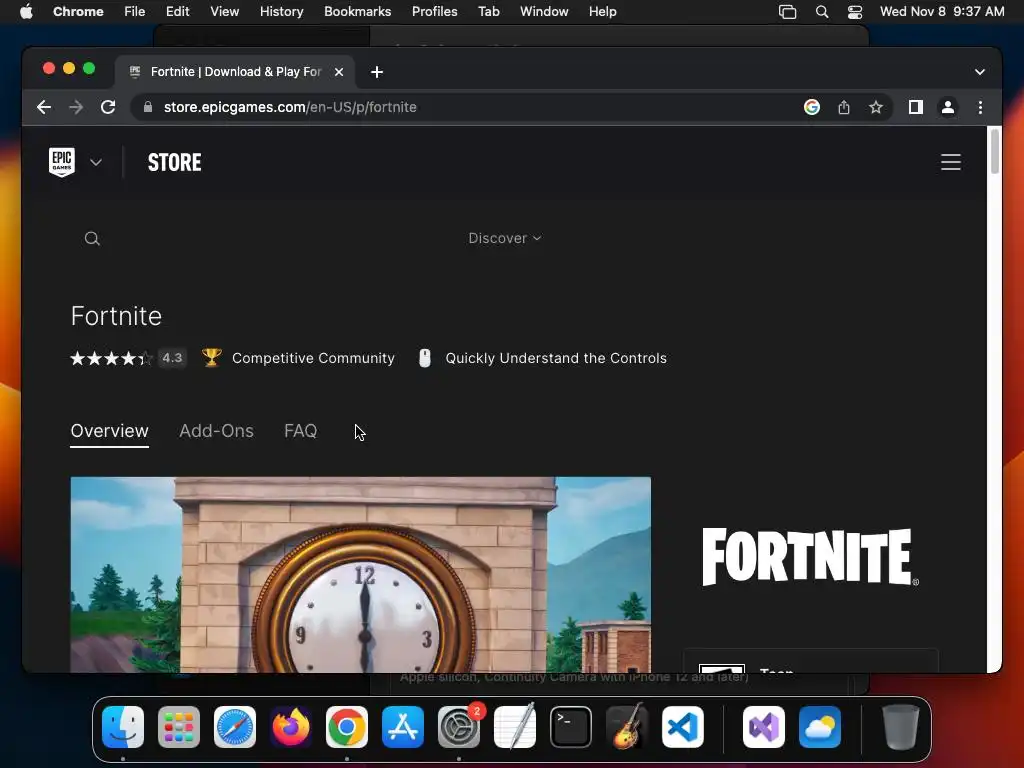Image resolution: width=1024 pixels, height=768 pixels.
Task: Go back with browser back arrow
Action: (44, 107)
